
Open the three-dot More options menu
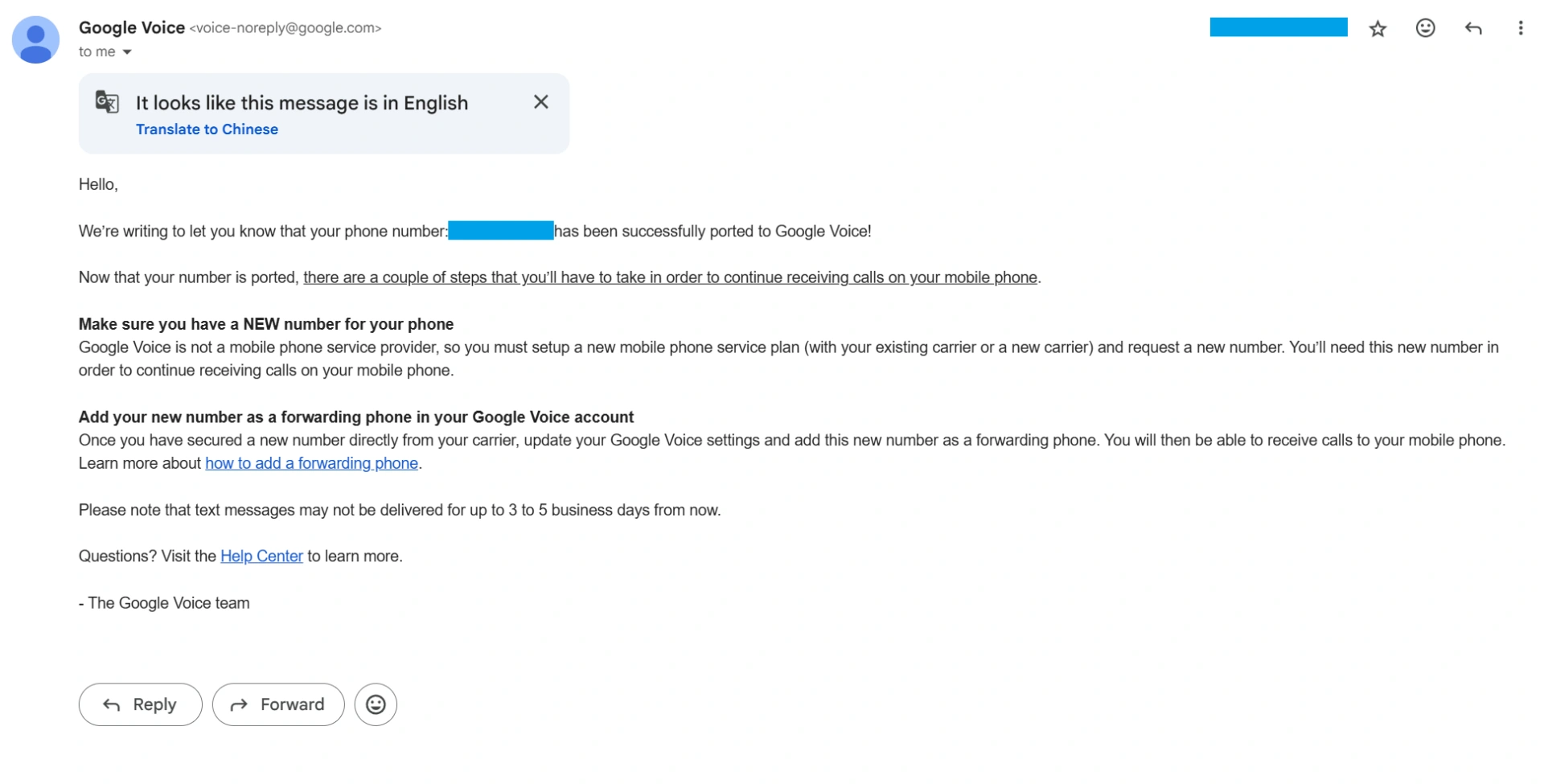1520,28
